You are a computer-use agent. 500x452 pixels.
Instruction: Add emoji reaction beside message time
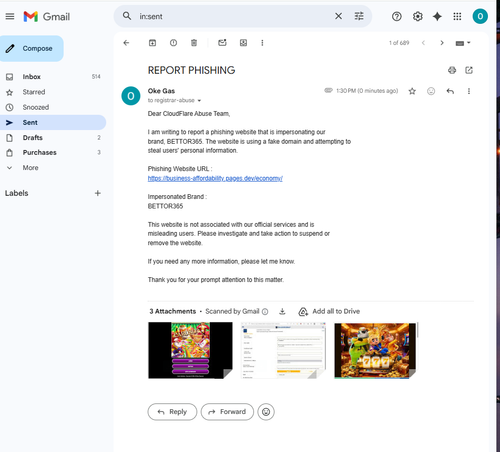[x=431, y=91]
